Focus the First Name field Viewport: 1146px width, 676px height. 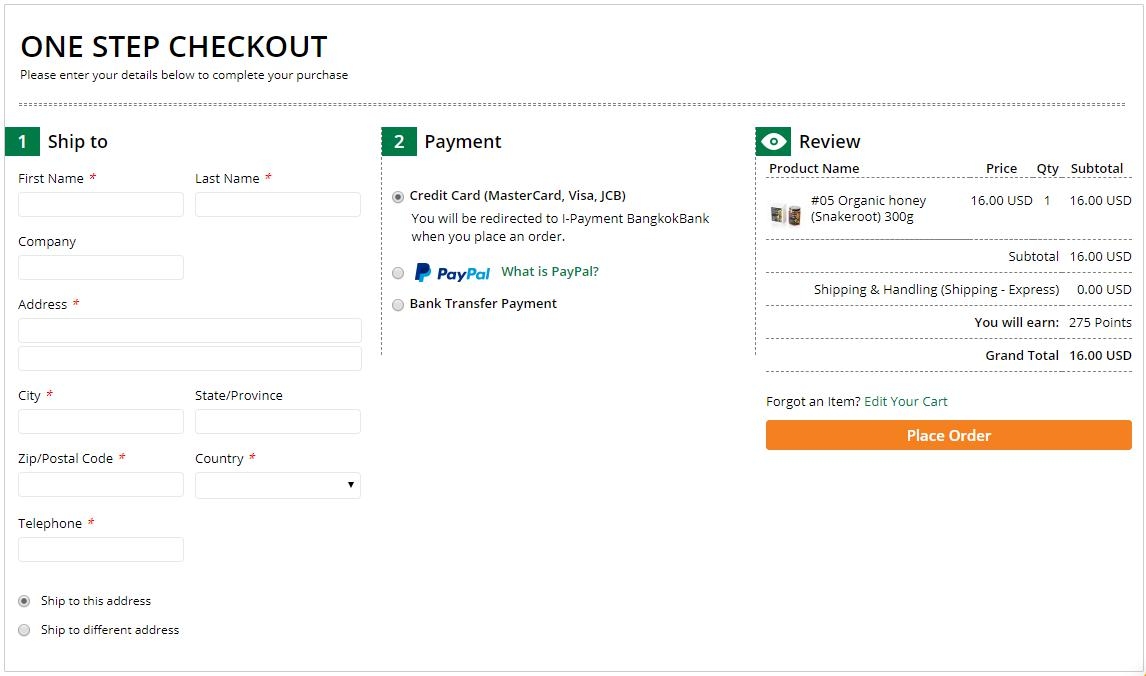[101, 205]
